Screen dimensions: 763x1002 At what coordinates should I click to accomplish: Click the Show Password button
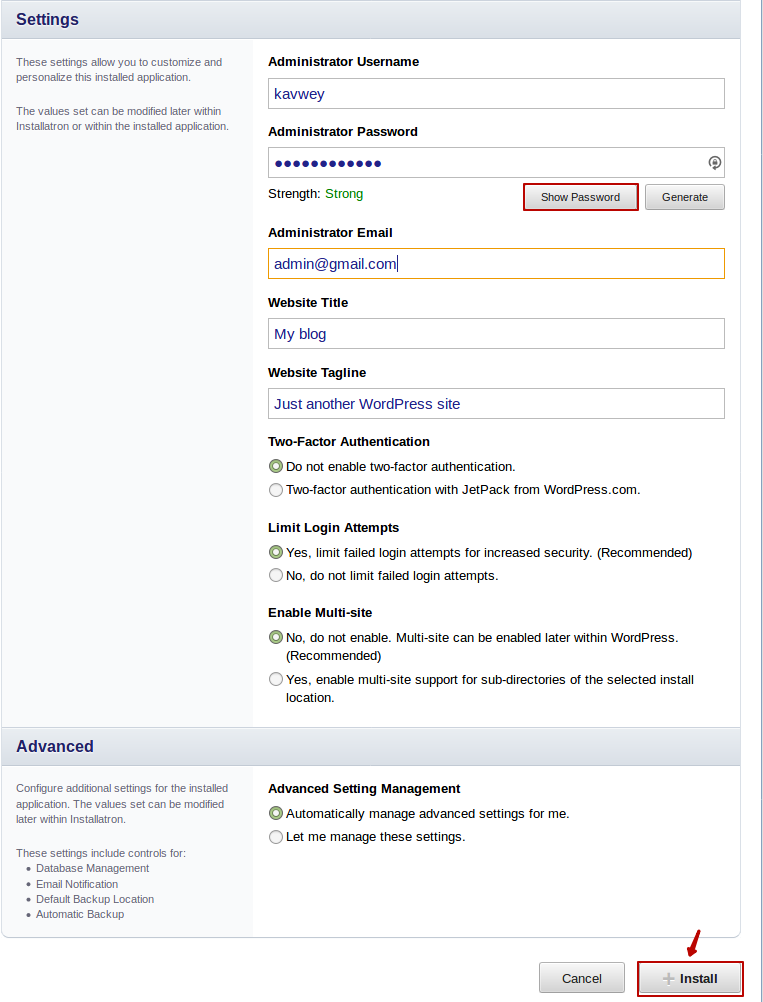(x=581, y=197)
